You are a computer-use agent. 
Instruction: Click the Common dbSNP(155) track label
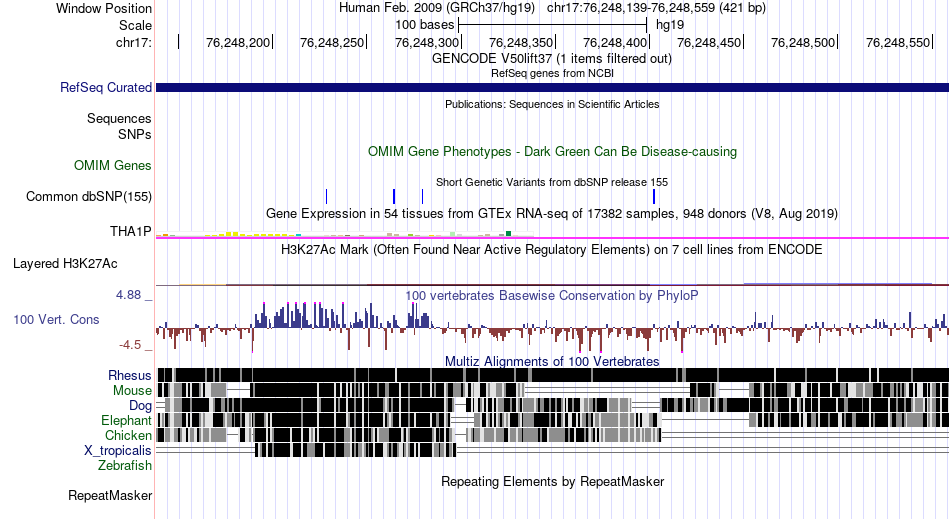(x=89, y=196)
